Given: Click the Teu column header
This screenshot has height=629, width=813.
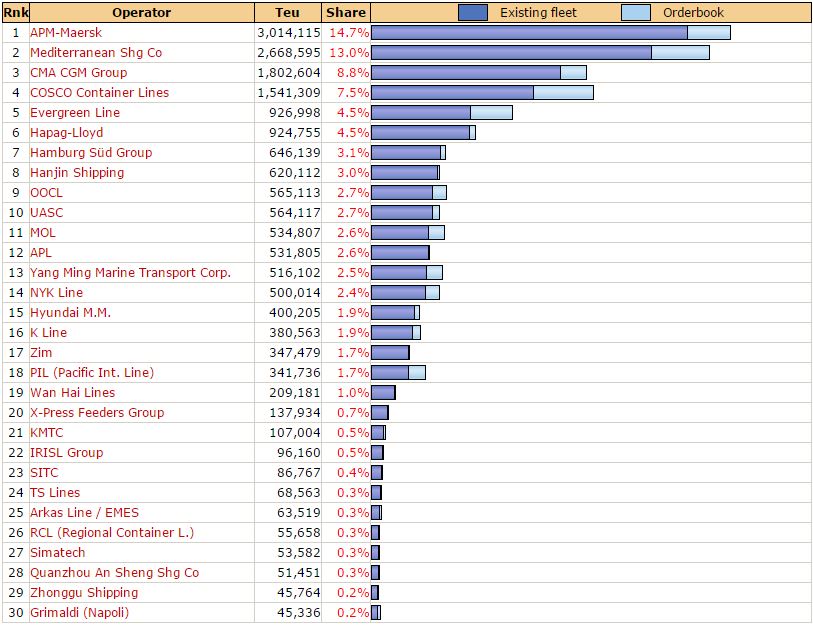Looking at the screenshot, I should (x=288, y=13).
